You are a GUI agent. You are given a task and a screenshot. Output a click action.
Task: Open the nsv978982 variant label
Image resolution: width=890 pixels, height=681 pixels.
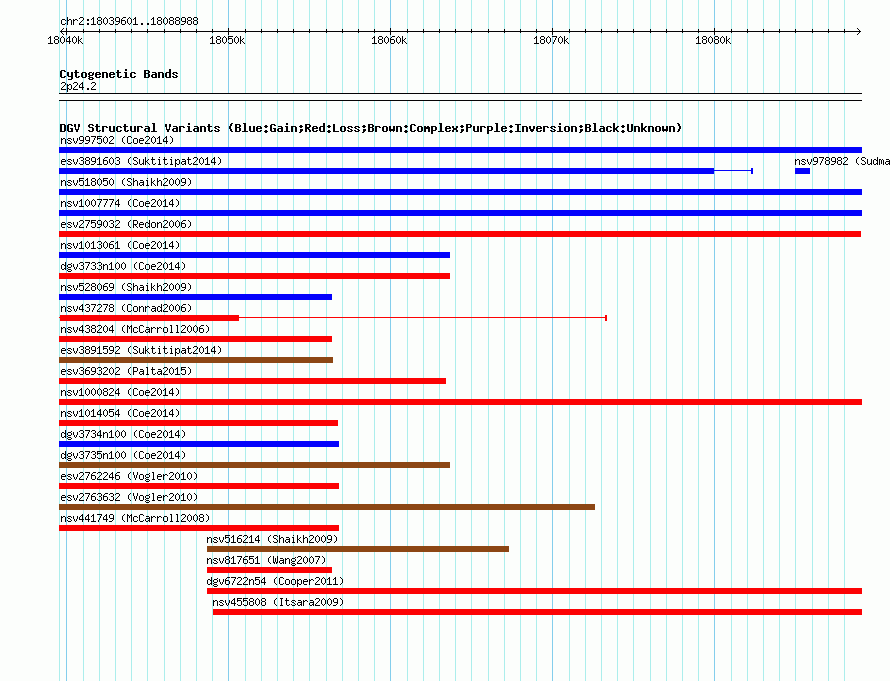(842, 161)
